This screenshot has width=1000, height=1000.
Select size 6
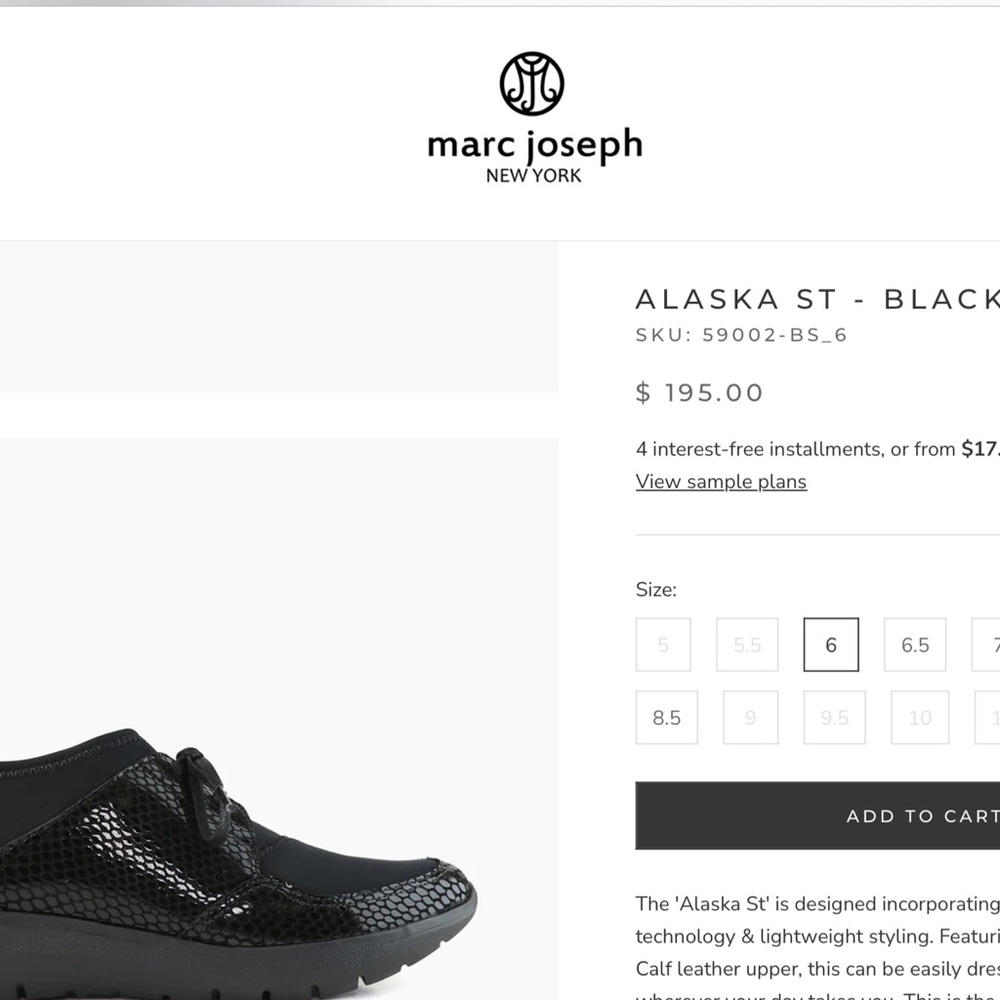tap(831, 644)
